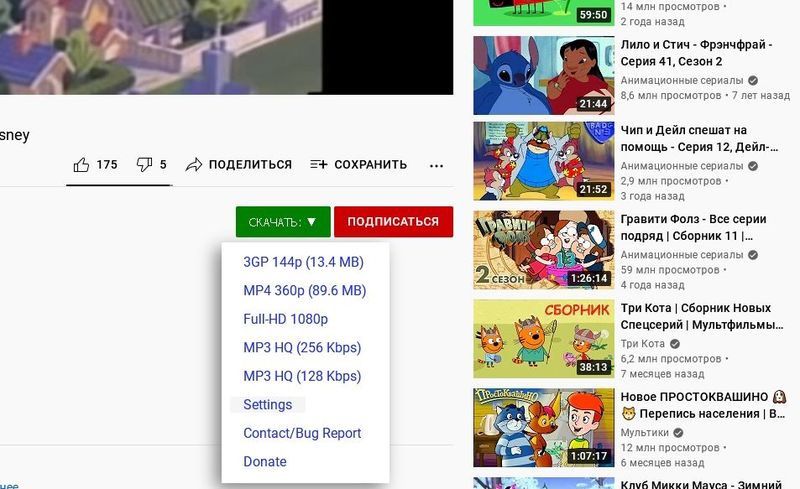Choose MP4 360p (89.6 MB) download option
Image resolution: width=800 pixels, height=489 pixels.
click(x=305, y=290)
